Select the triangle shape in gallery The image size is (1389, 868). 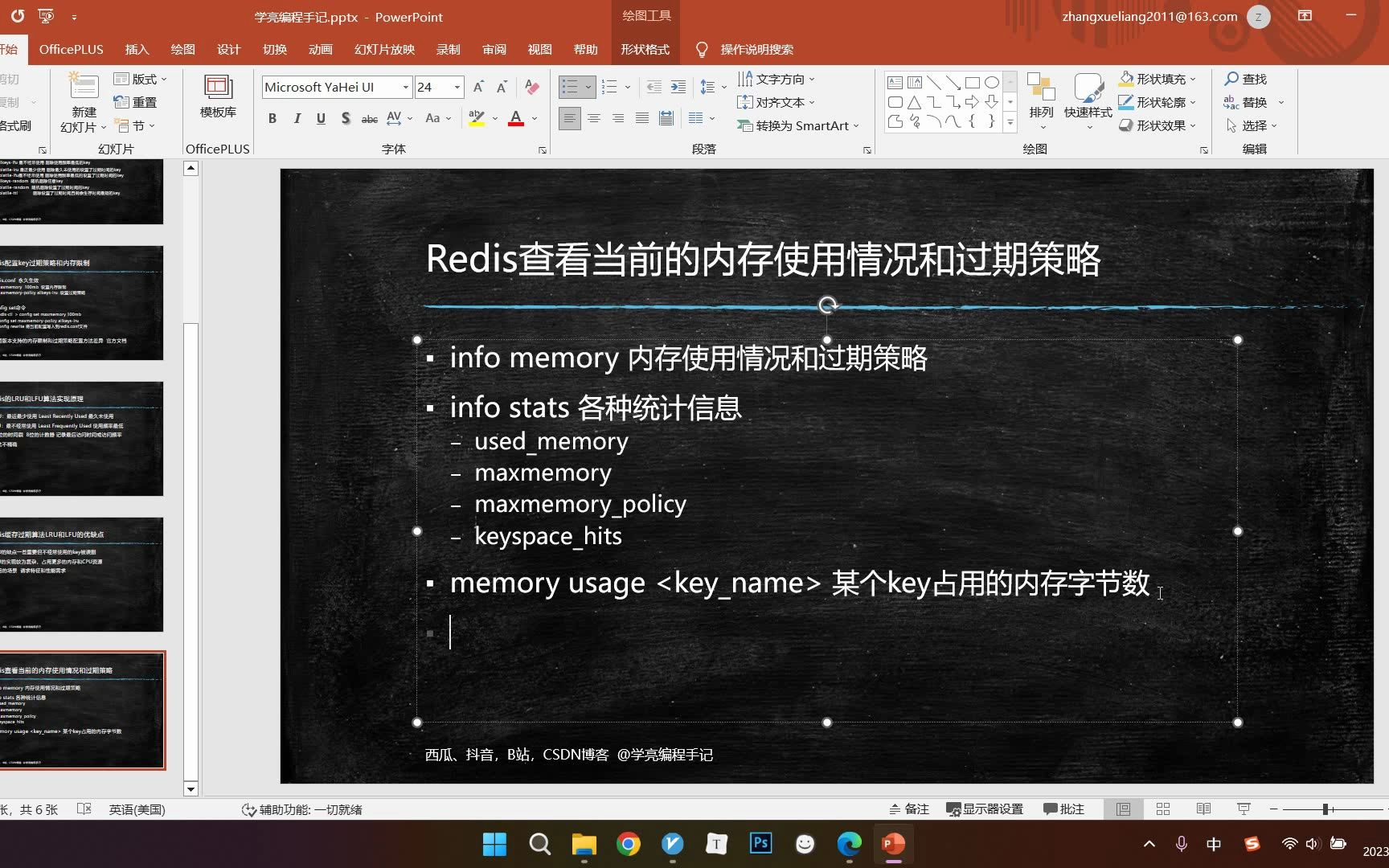point(914,102)
